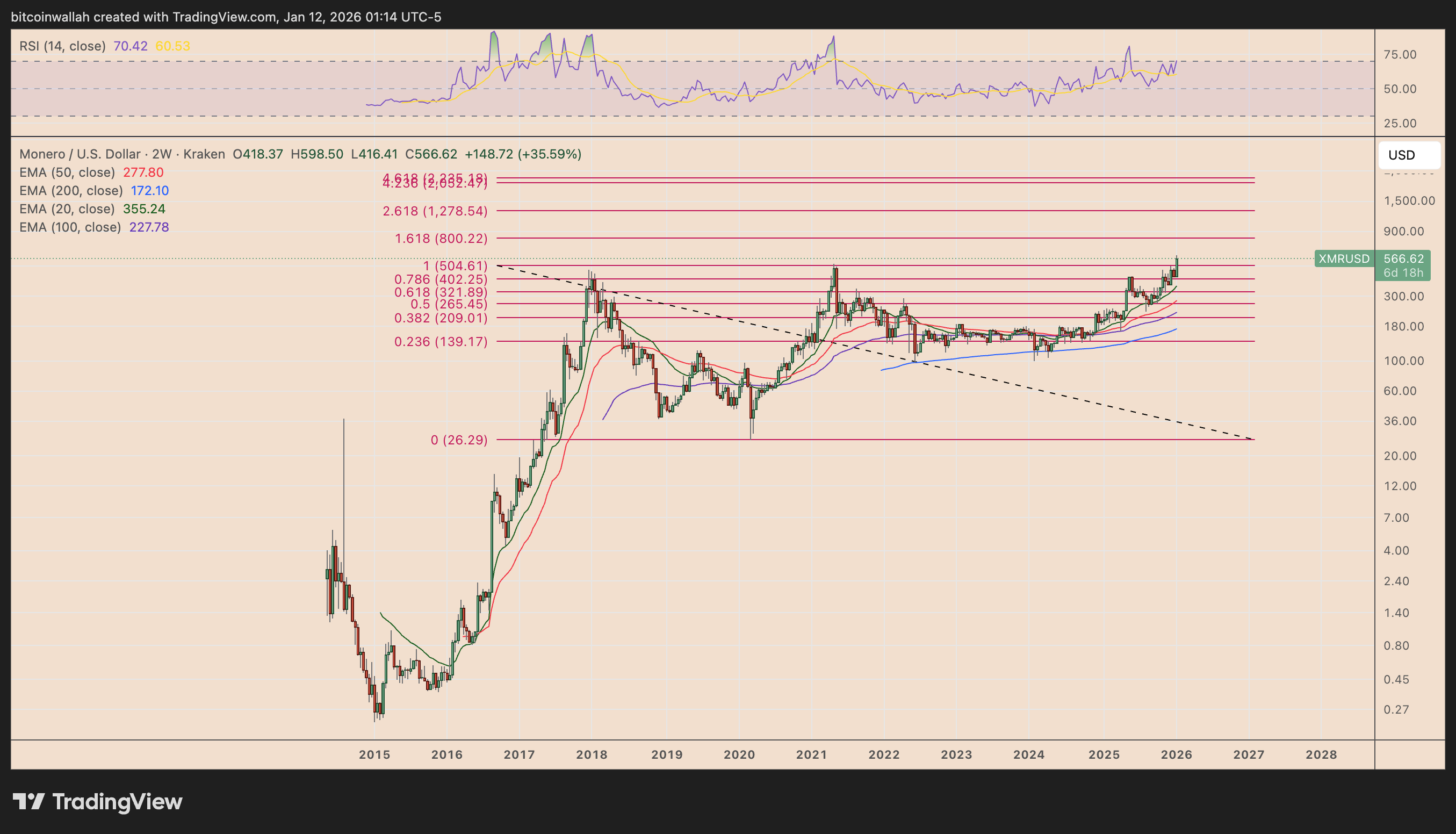Click the RSI 75.00 axis level label

click(1400, 54)
